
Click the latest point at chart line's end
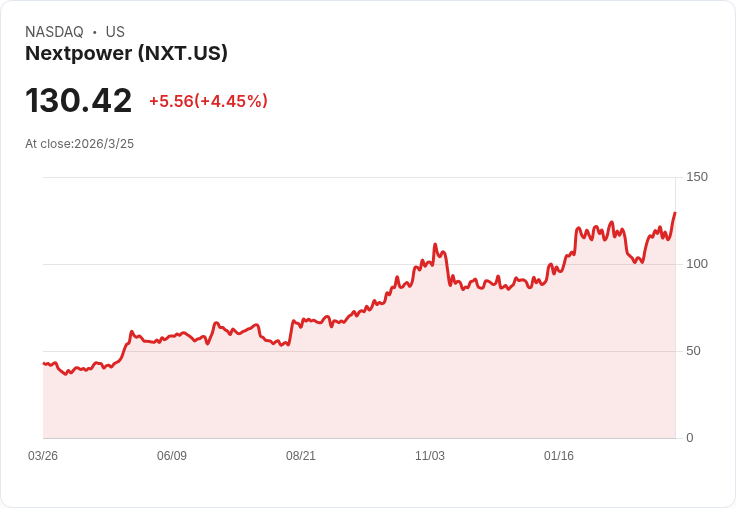(675, 213)
